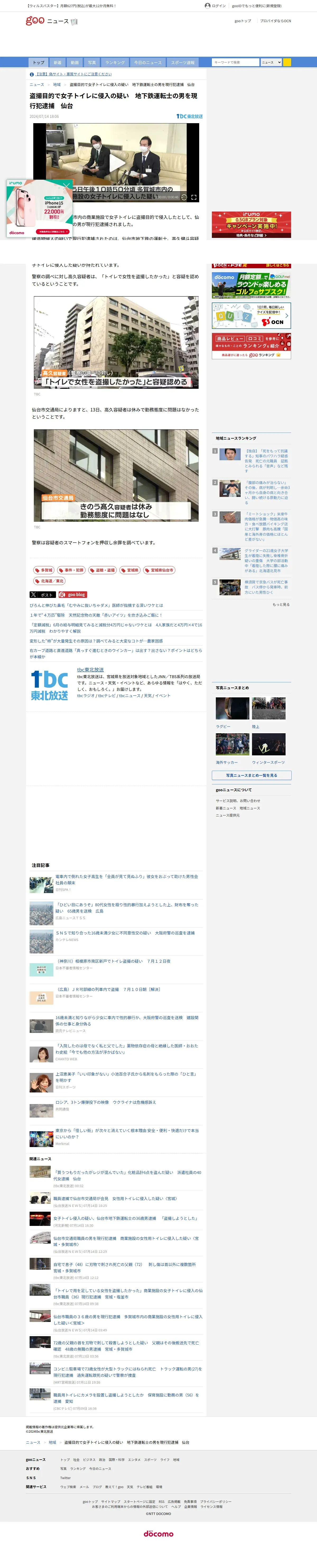Share via X ポスト button
317x1568 pixels.
pos(43,595)
